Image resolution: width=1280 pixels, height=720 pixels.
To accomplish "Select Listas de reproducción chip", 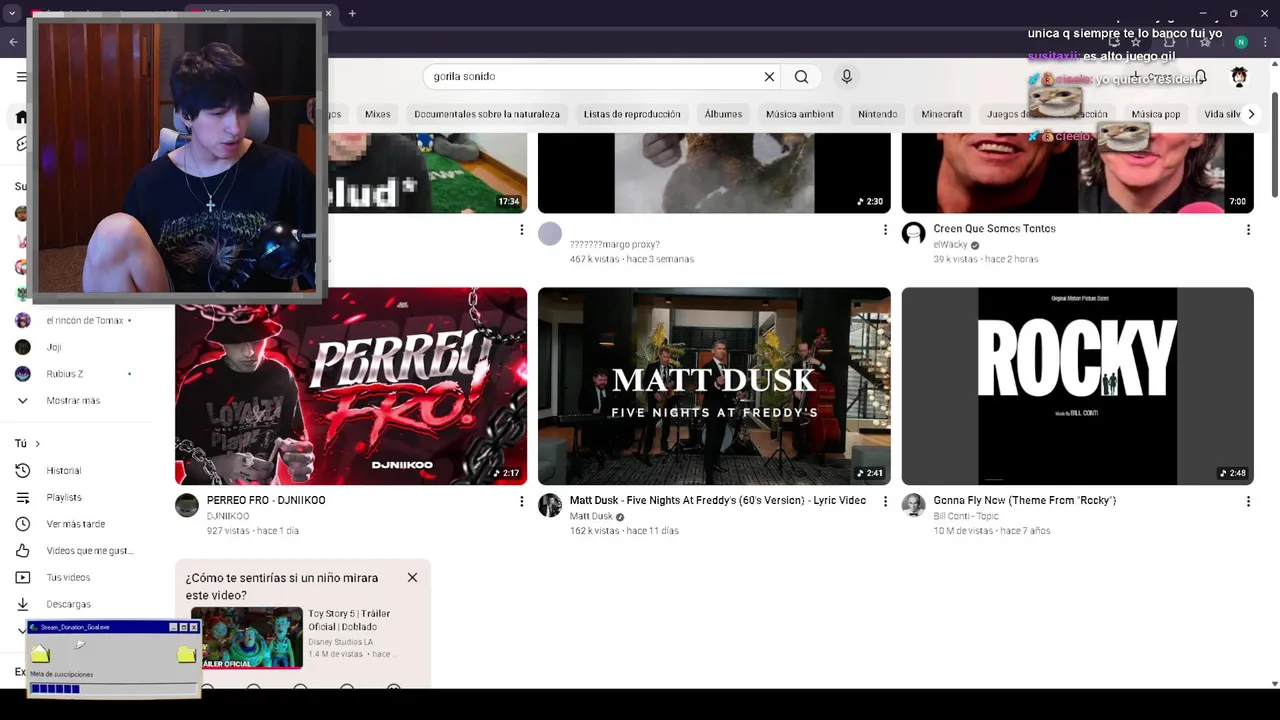I will coord(632,114).
